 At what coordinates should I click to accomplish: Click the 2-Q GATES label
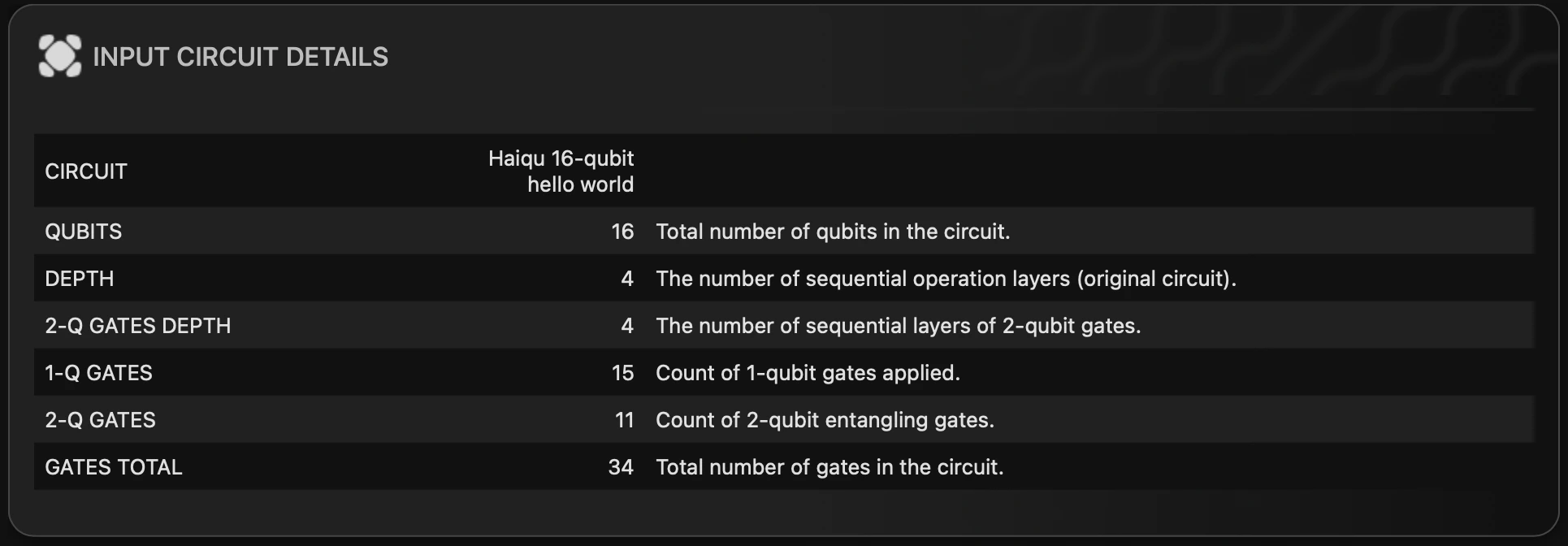point(100,420)
